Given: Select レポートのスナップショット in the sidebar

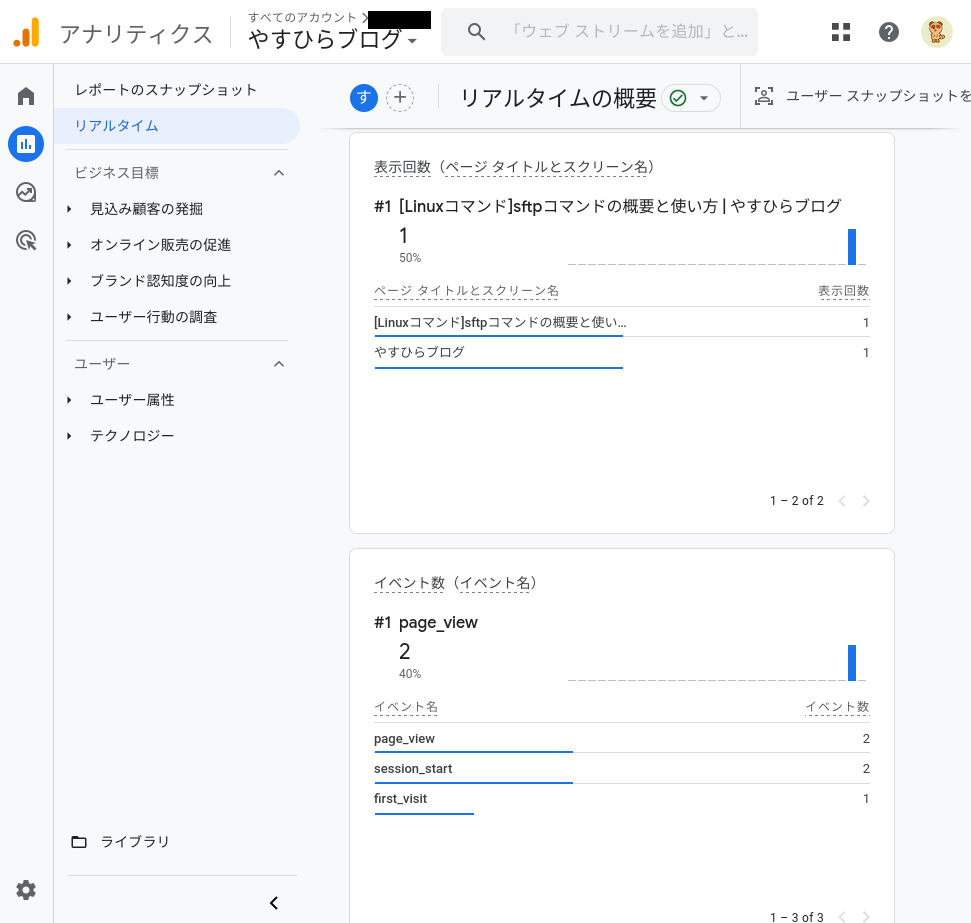Looking at the screenshot, I should click(166, 90).
